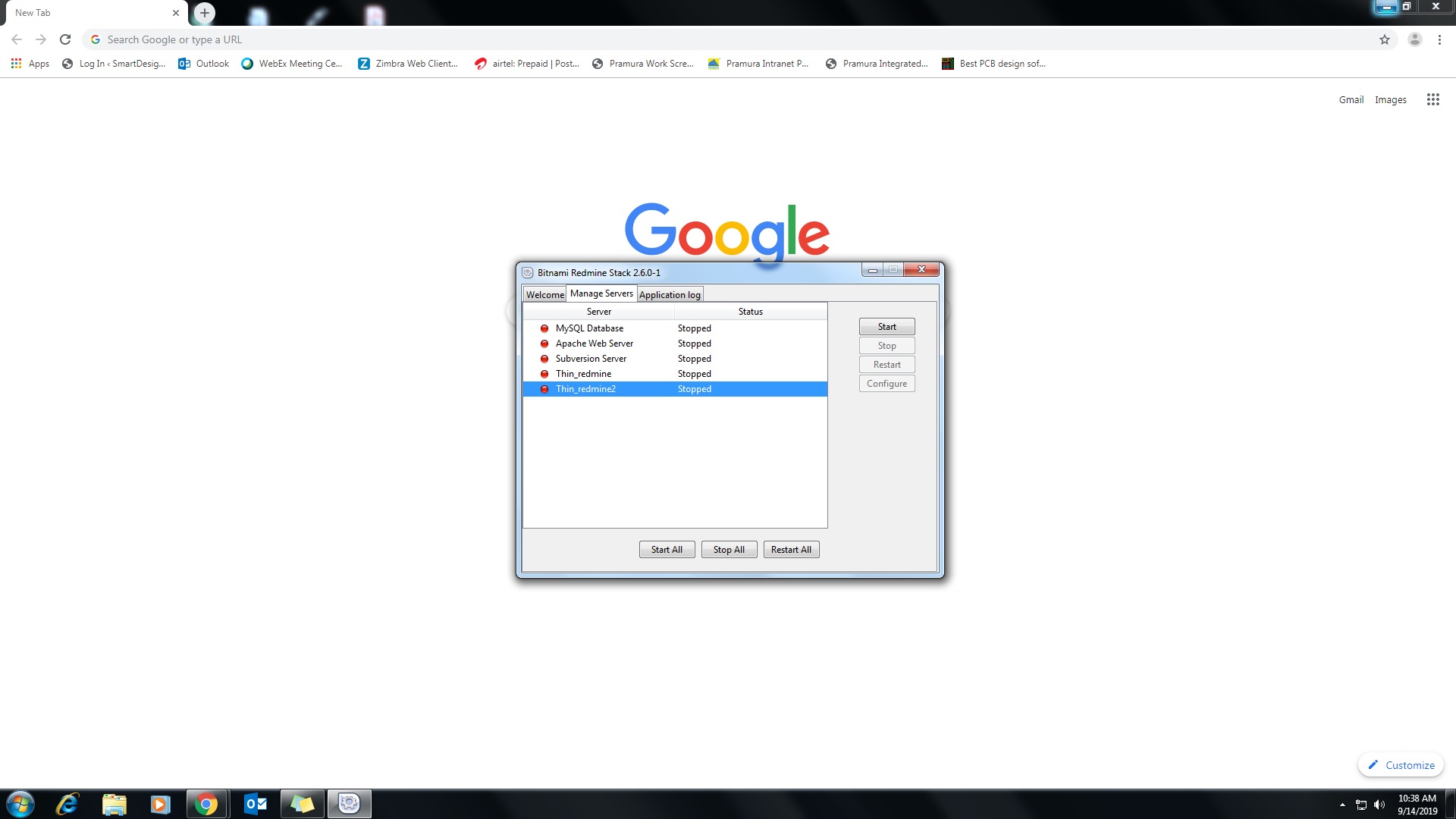Open the Apps bookmark shortcut
The width and height of the screenshot is (1456, 819).
click(30, 64)
